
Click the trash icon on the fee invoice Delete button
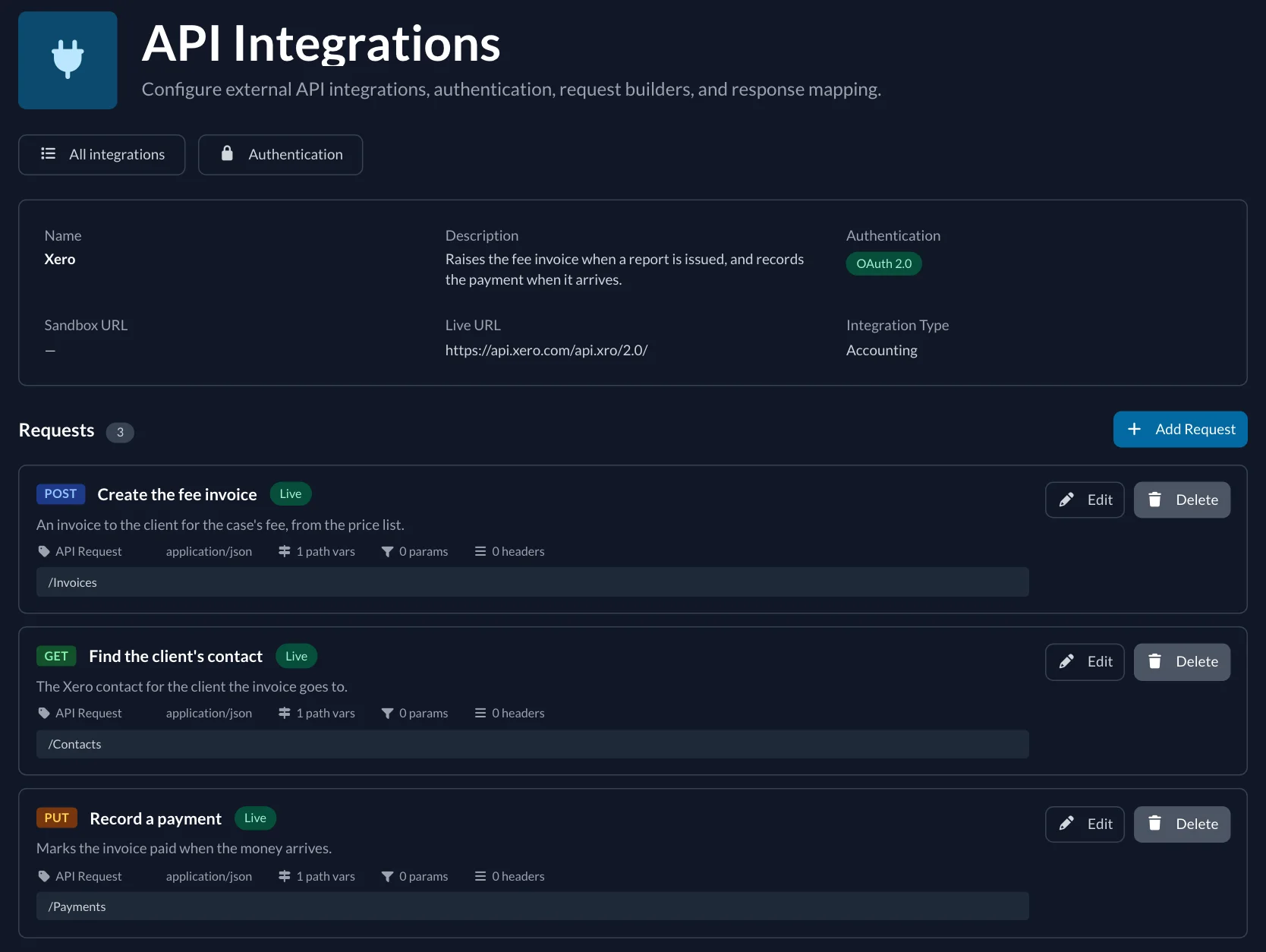pos(1154,500)
